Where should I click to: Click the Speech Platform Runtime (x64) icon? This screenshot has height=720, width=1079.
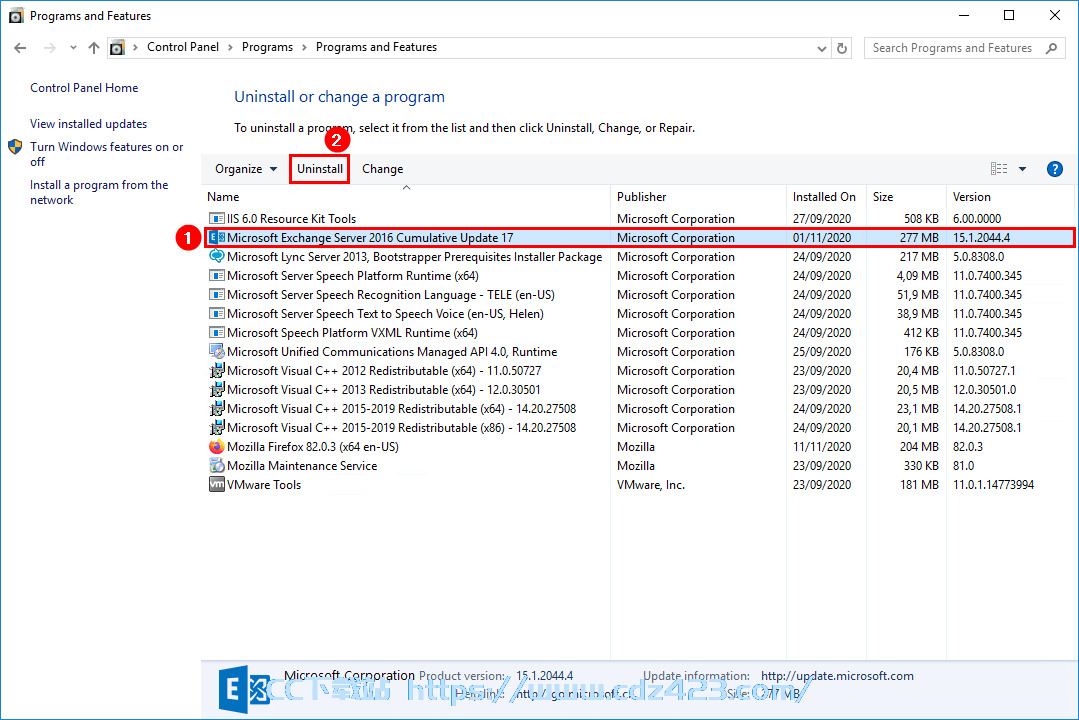tap(217, 275)
